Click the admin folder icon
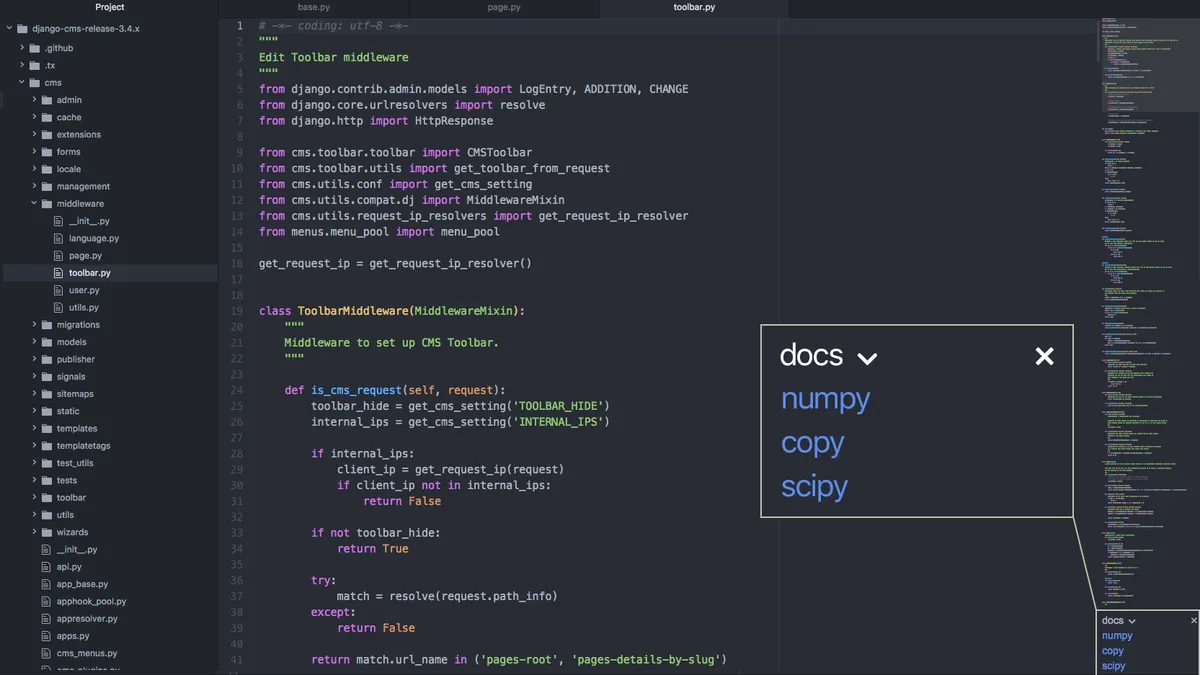Image resolution: width=1200 pixels, height=675 pixels. (x=47, y=100)
